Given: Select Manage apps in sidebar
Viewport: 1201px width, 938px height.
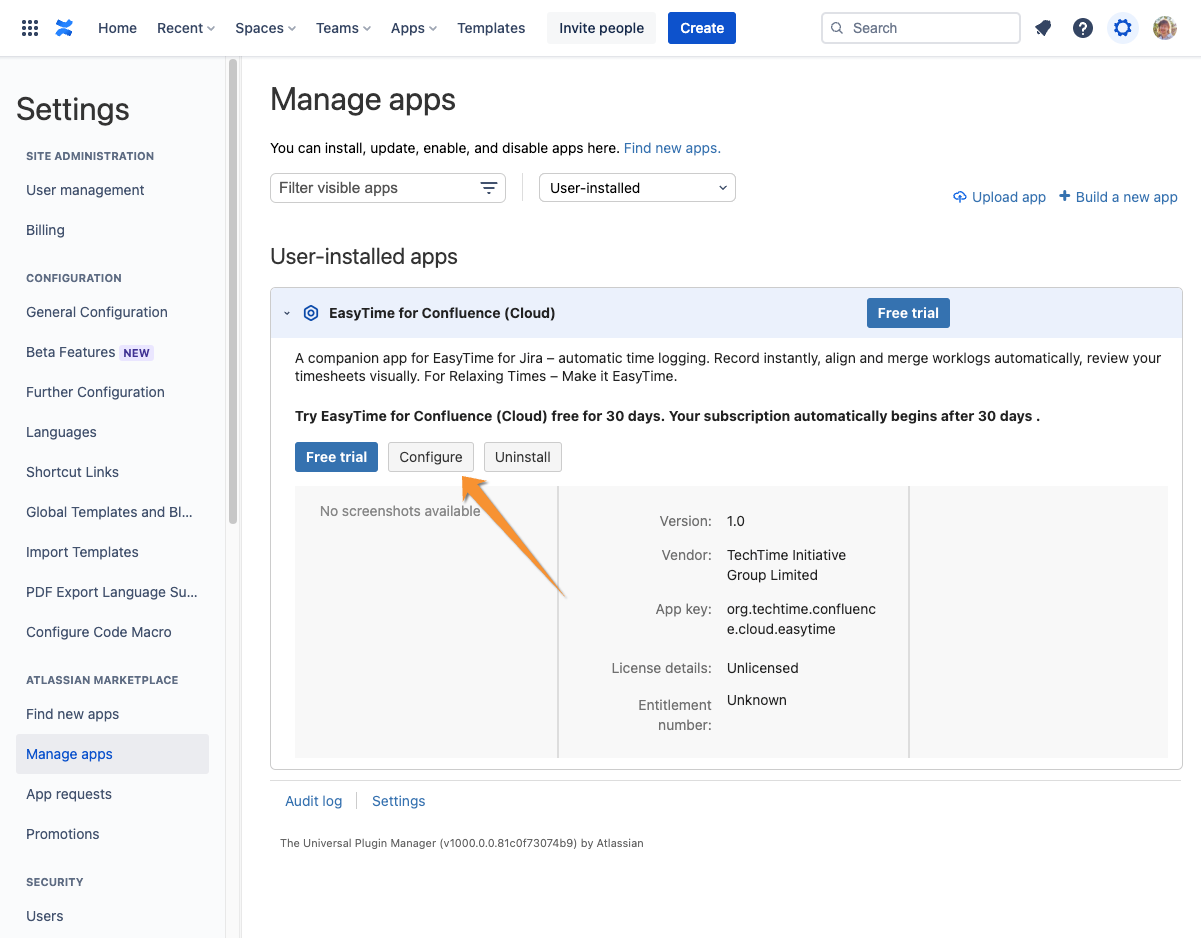Looking at the screenshot, I should 112,754.
